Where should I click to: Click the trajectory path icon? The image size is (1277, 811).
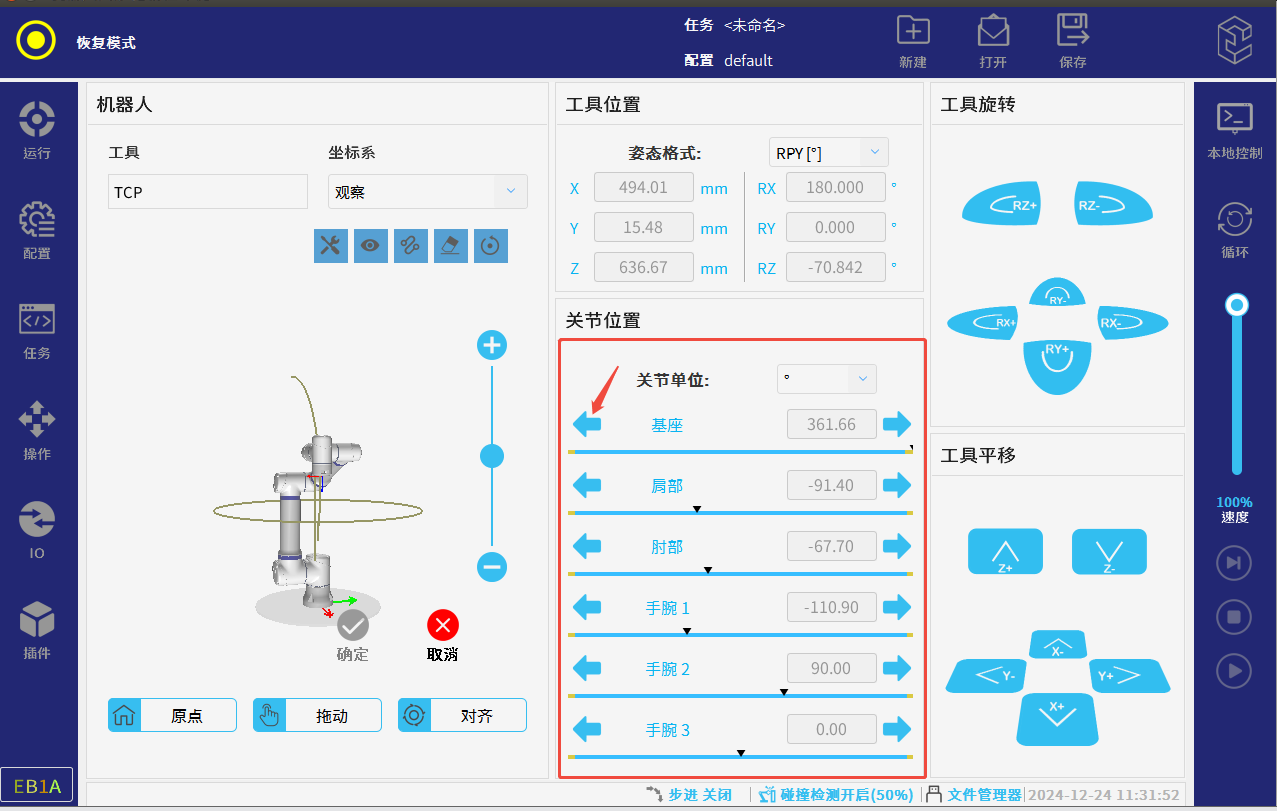(x=410, y=246)
